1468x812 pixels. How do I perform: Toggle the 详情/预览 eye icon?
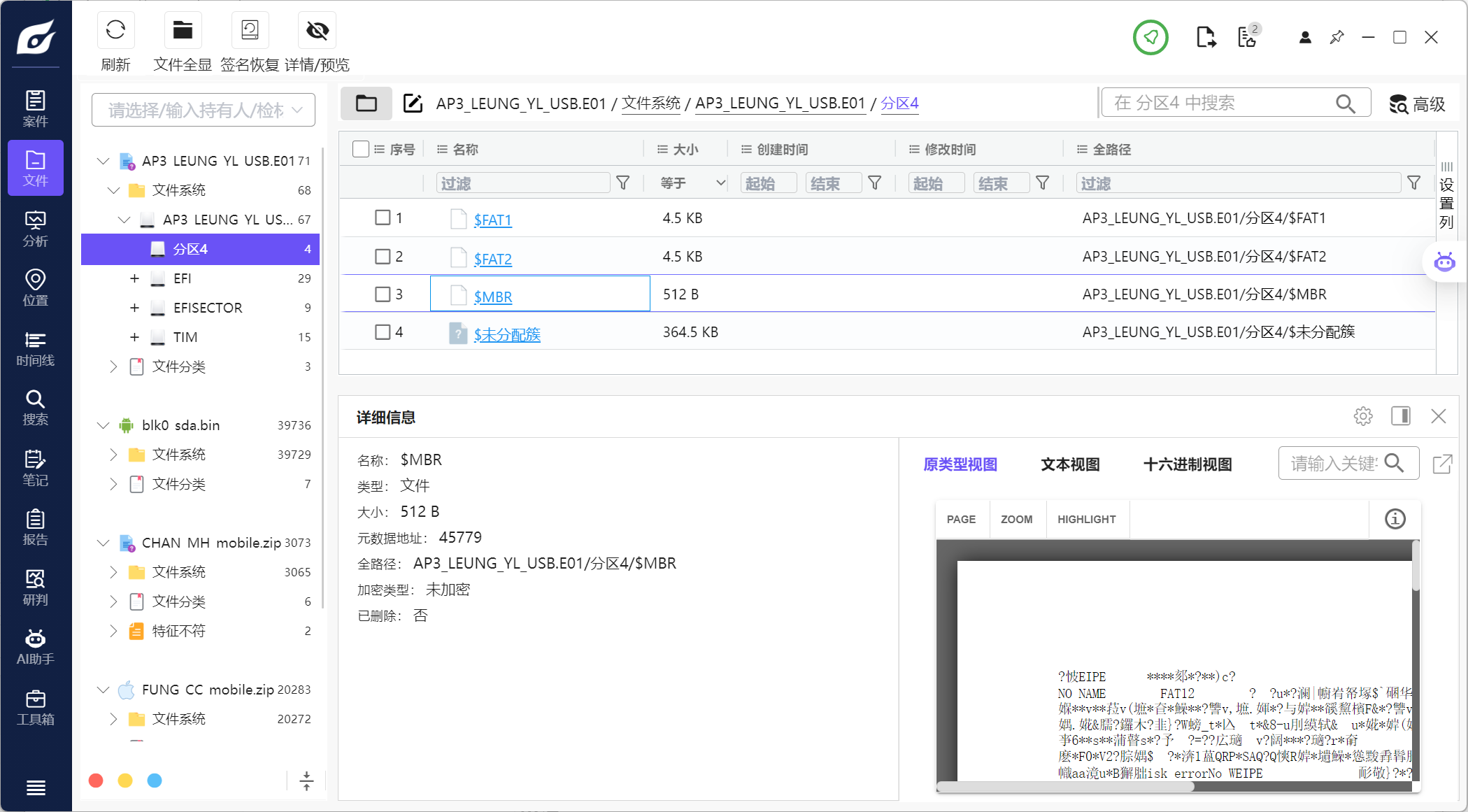pos(317,30)
